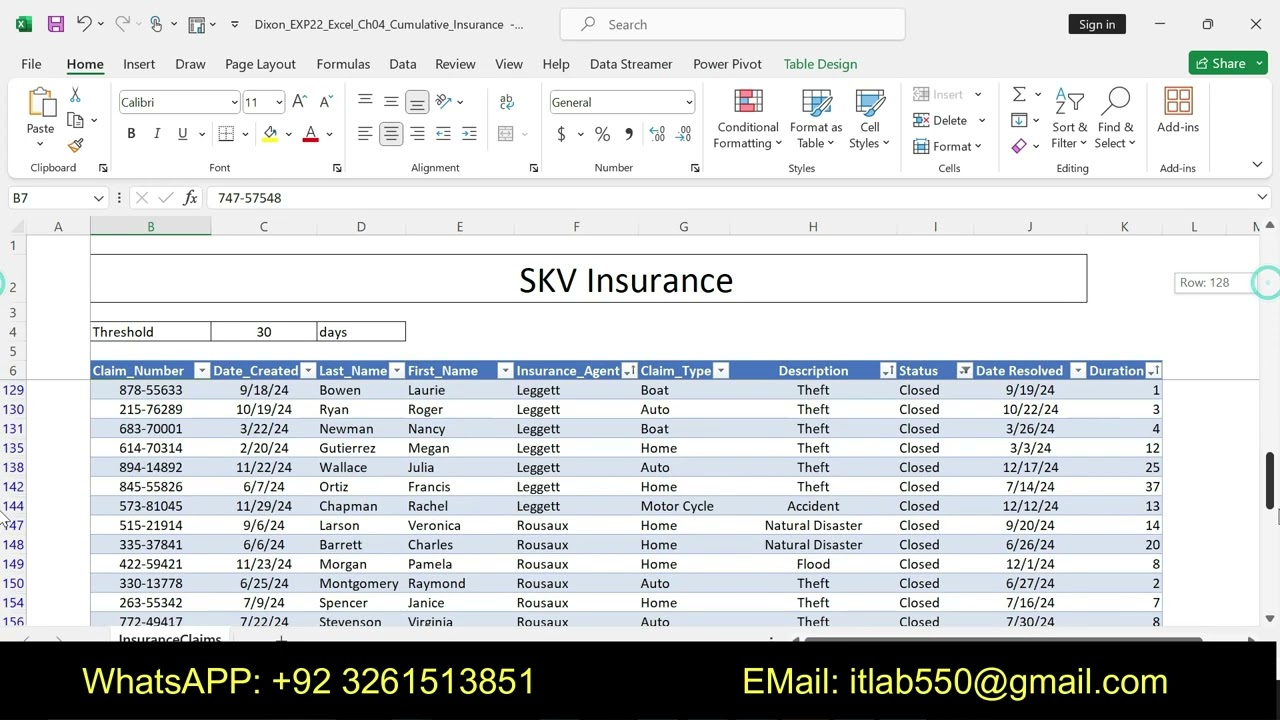Click Increase Decimal icon

click(657, 134)
